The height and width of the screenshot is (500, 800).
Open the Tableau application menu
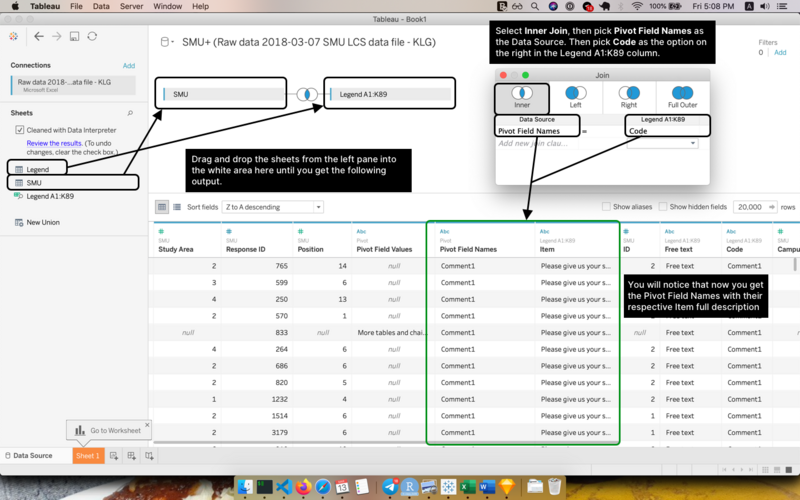pyautogui.click(x=45, y=6)
